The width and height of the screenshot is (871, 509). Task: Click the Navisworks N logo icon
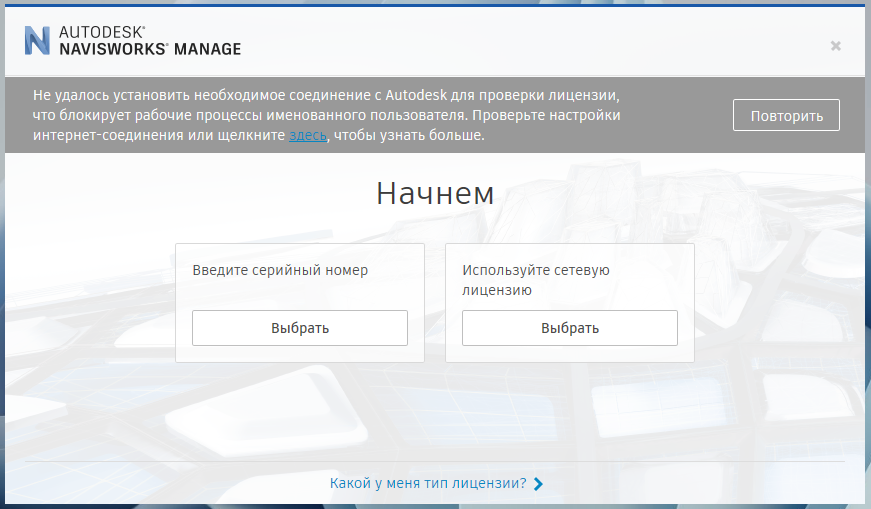(37, 40)
